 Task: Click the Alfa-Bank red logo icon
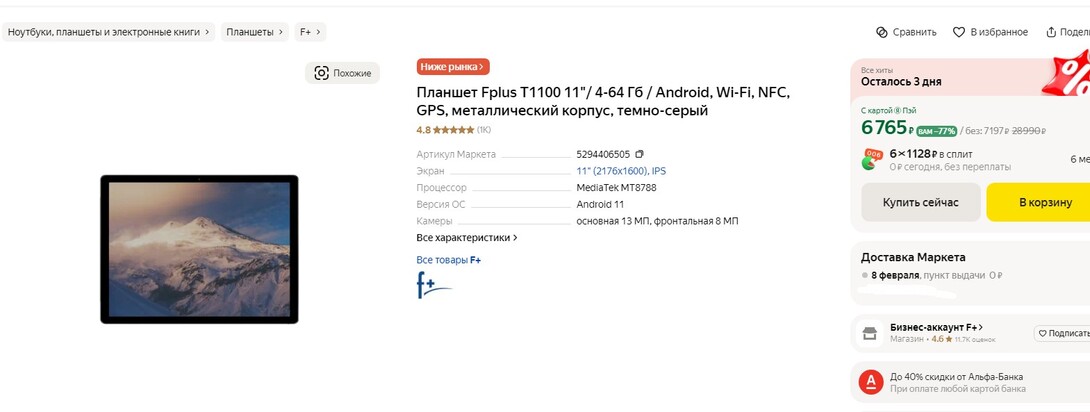coord(870,382)
